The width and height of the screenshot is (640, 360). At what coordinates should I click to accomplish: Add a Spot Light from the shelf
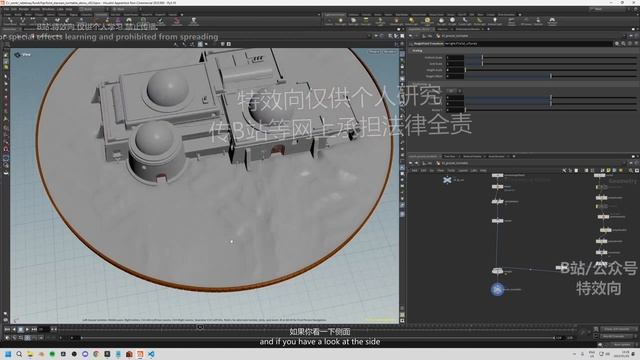[x=353, y=21]
